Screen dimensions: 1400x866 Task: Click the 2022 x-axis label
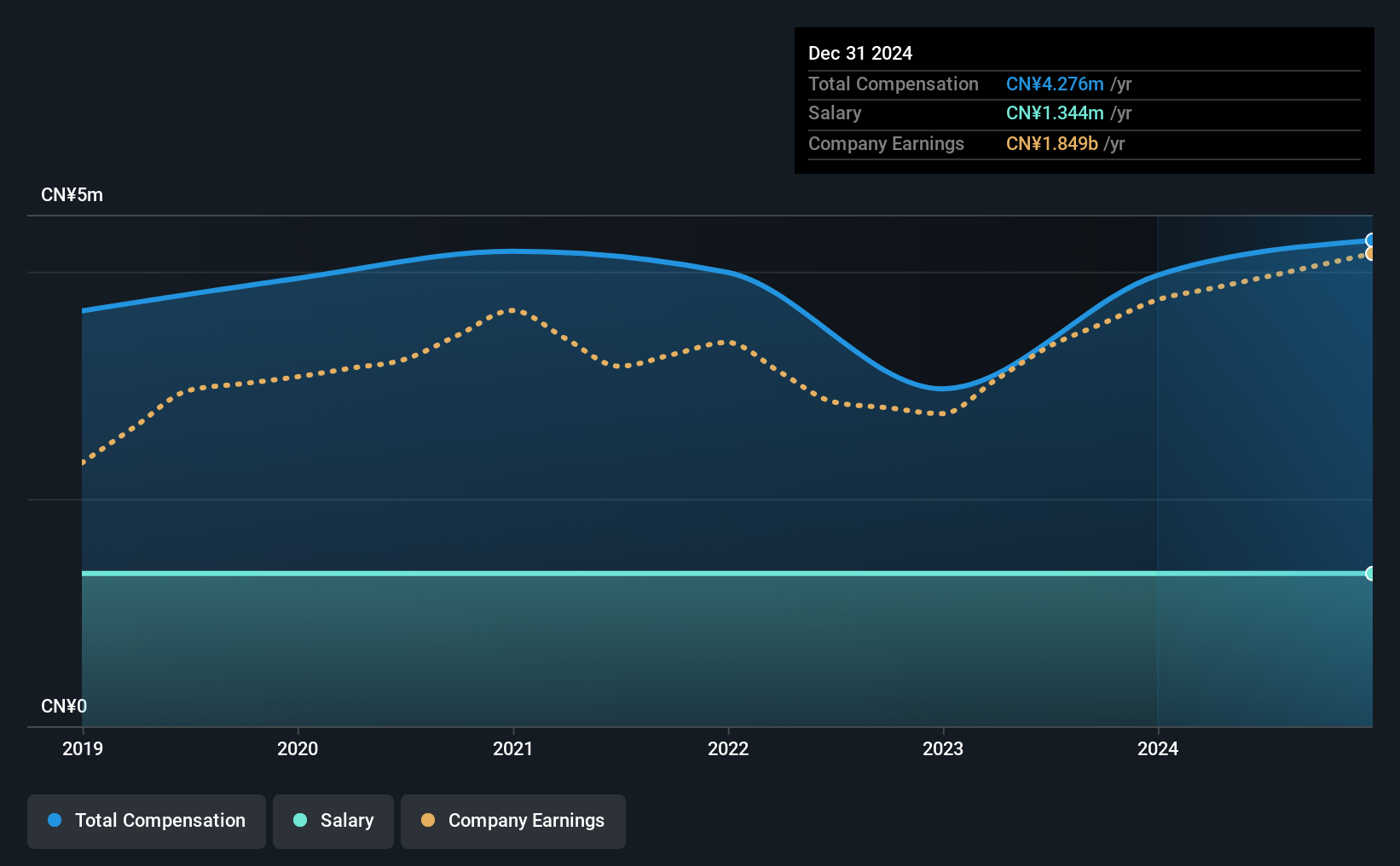pos(728,748)
